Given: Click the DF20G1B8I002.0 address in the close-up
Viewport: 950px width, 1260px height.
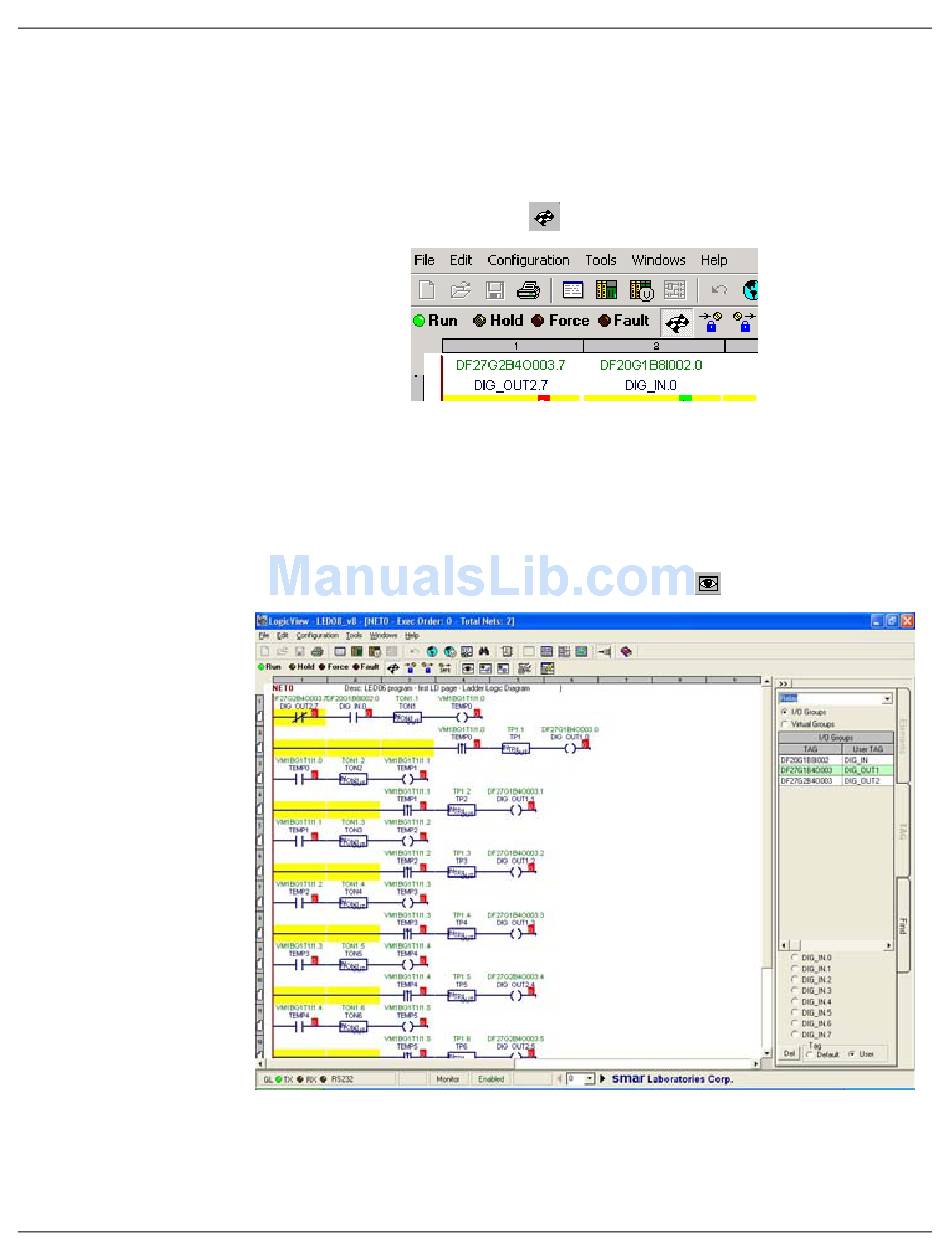Looking at the screenshot, I should tap(651, 366).
